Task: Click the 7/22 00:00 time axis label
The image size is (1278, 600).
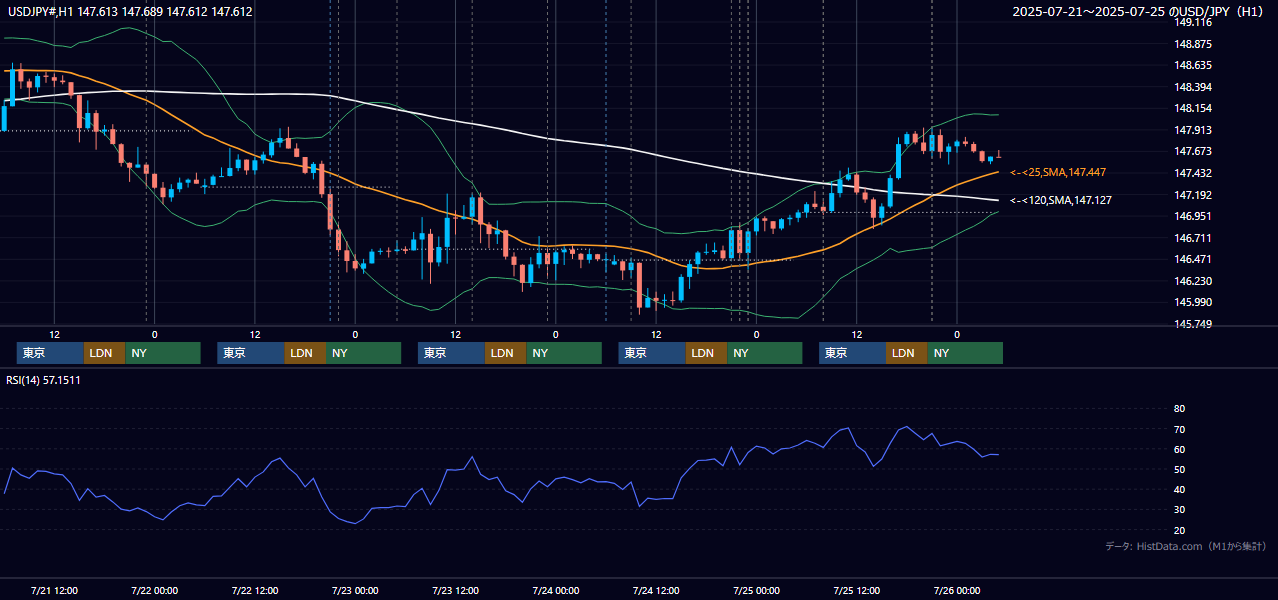Action: (x=154, y=590)
